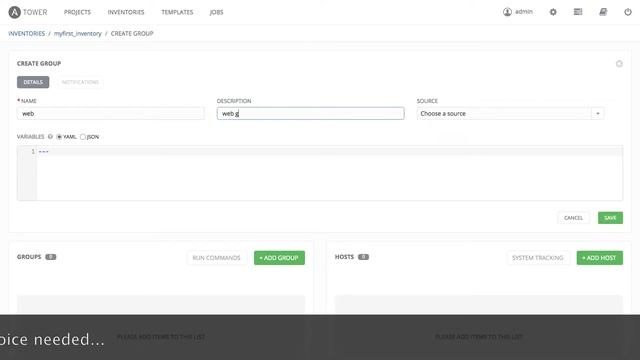640x360 pixels.
Task: Close the Create Group panel
Action: point(619,64)
